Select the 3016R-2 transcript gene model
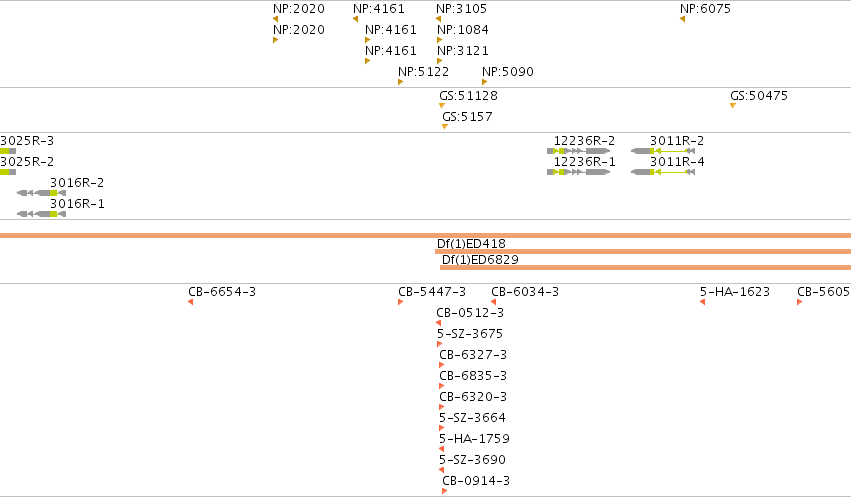This screenshot has height=497, width=851. point(41,193)
